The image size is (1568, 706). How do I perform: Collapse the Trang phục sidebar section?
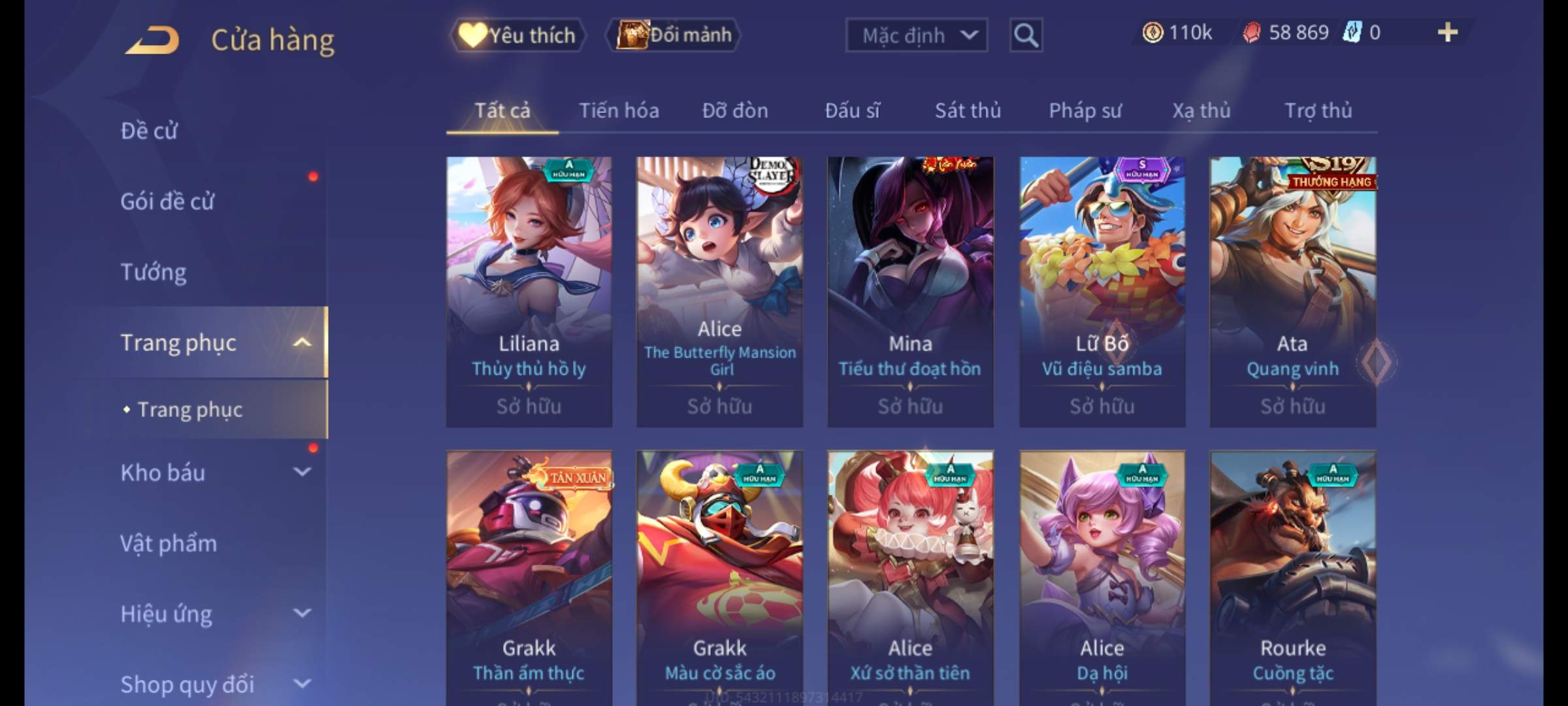302,342
